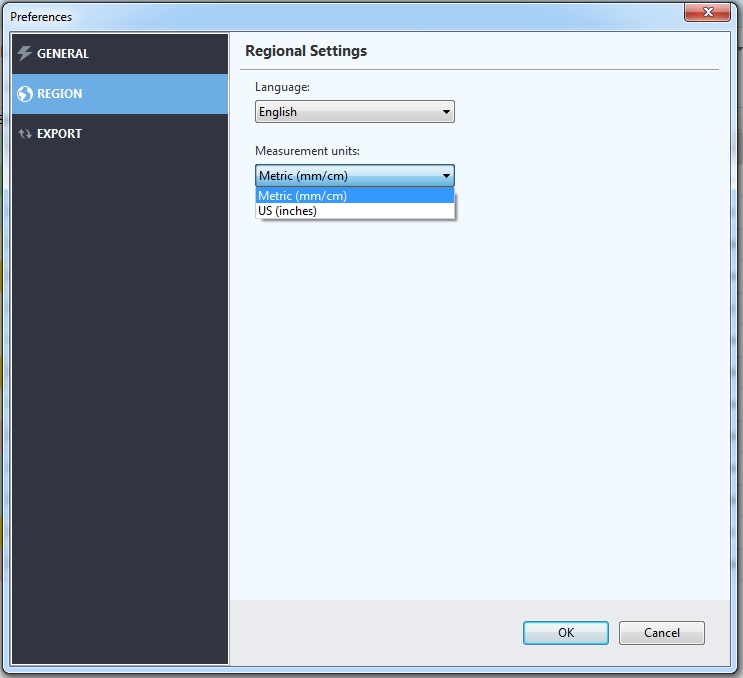Click the Measurement units dropdown arrow
Image resolution: width=743 pixels, height=678 pixels.
446,176
